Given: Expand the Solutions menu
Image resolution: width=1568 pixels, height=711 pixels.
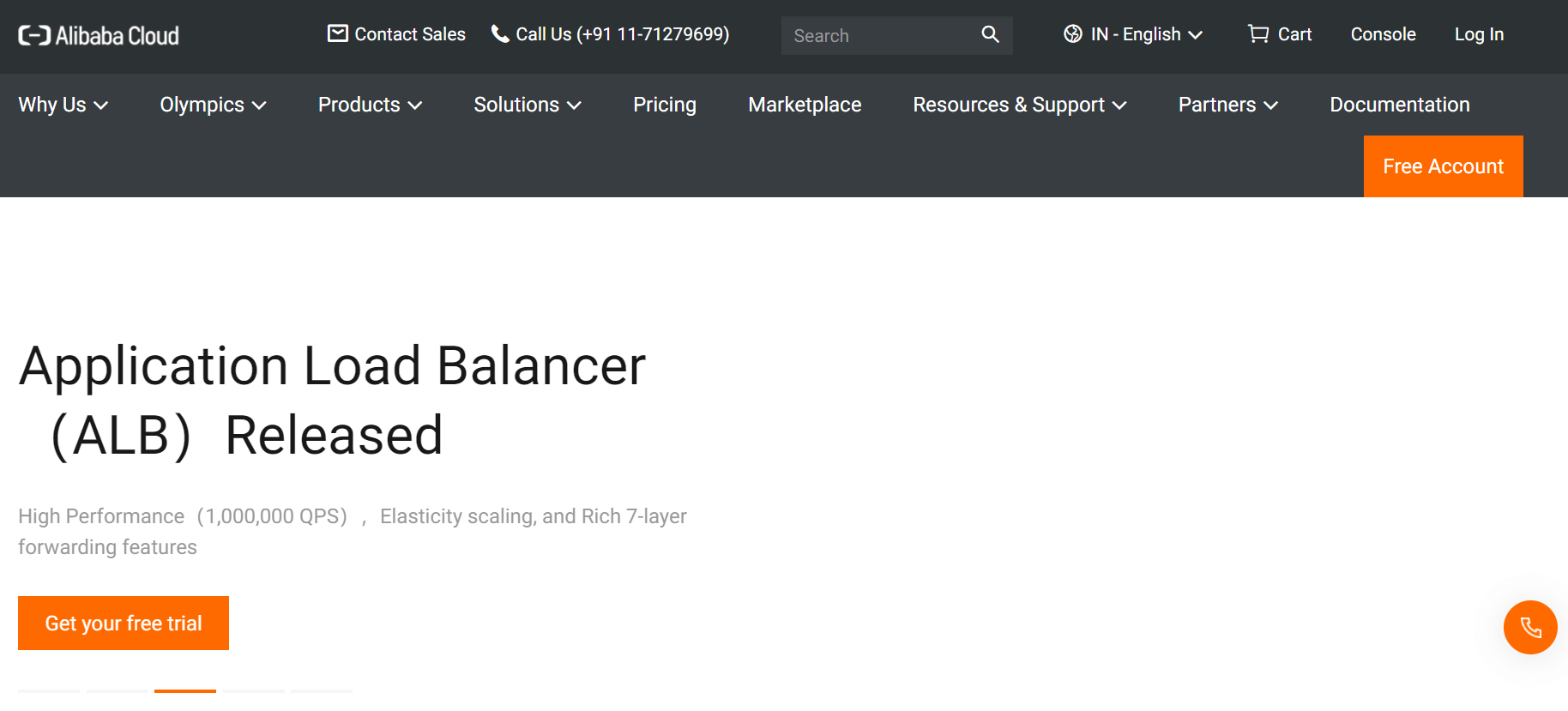Looking at the screenshot, I should (x=528, y=105).
